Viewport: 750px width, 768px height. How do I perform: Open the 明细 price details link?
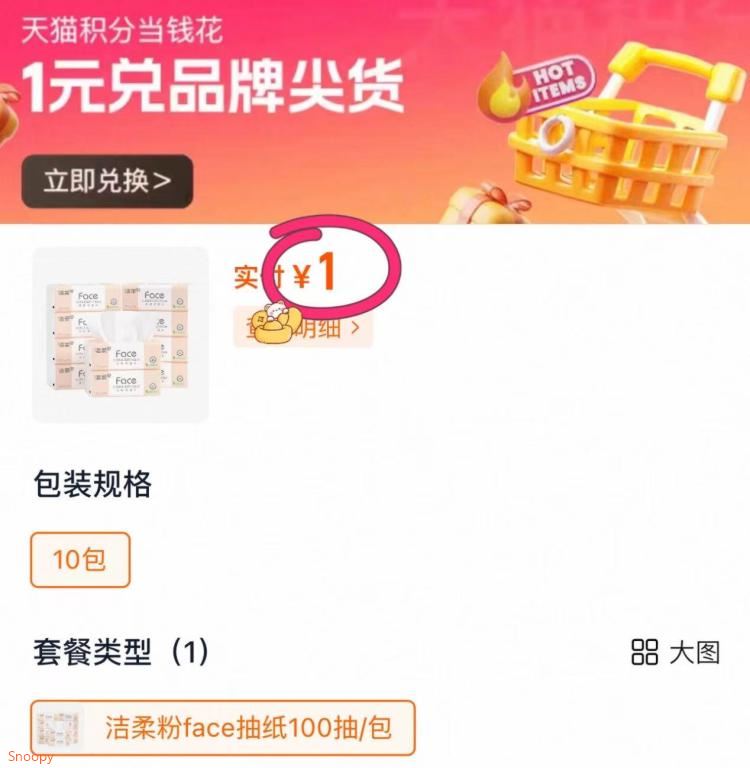point(303,327)
